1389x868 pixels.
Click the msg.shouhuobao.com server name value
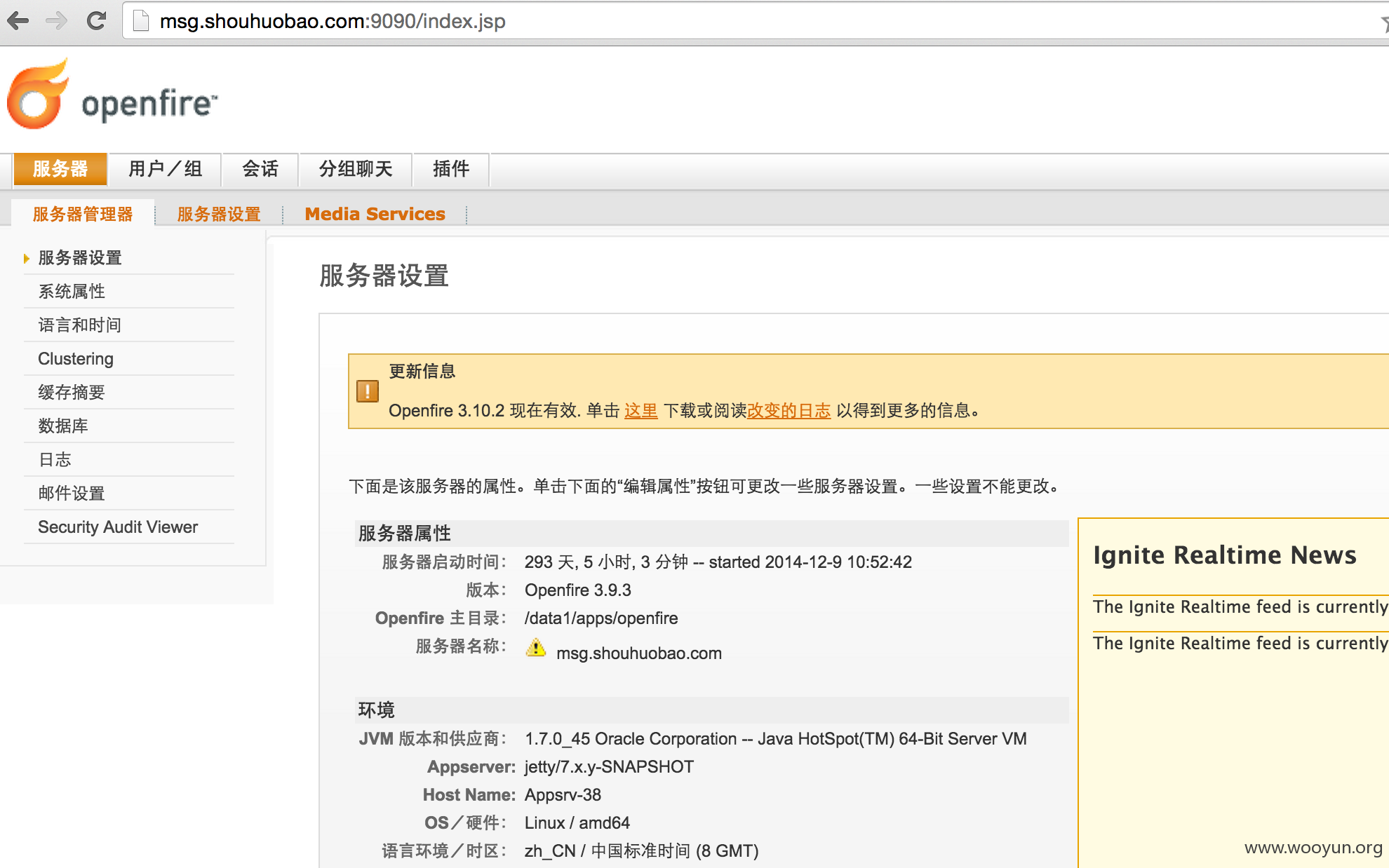tap(639, 653)
